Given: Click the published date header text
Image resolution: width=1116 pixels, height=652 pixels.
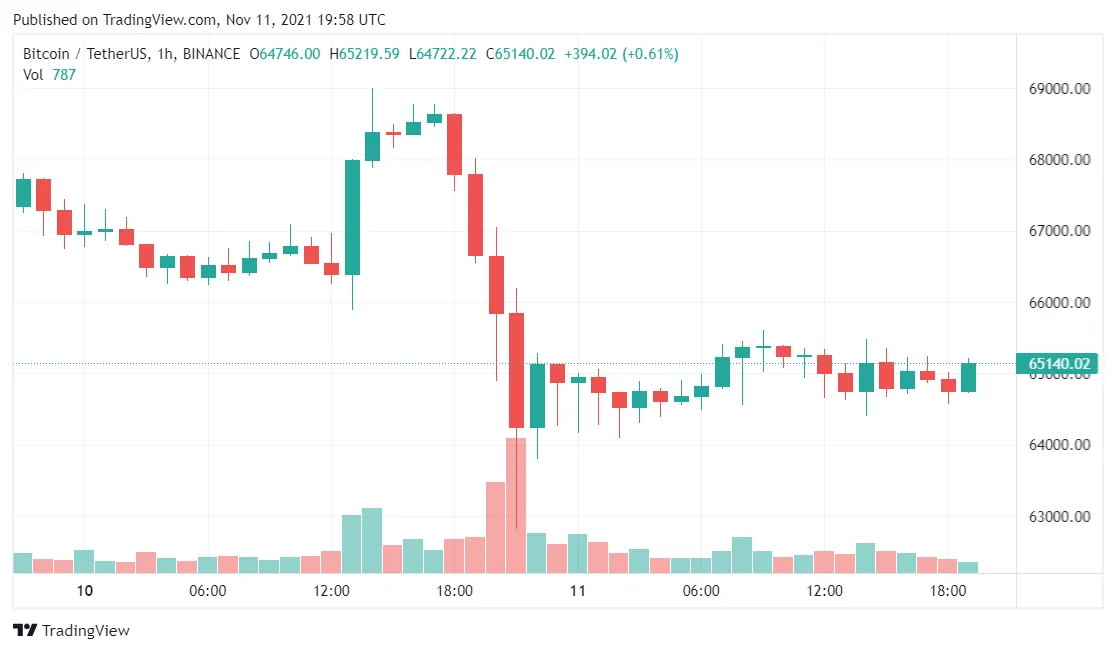Looking at the screenshot, I should point(199,20).
